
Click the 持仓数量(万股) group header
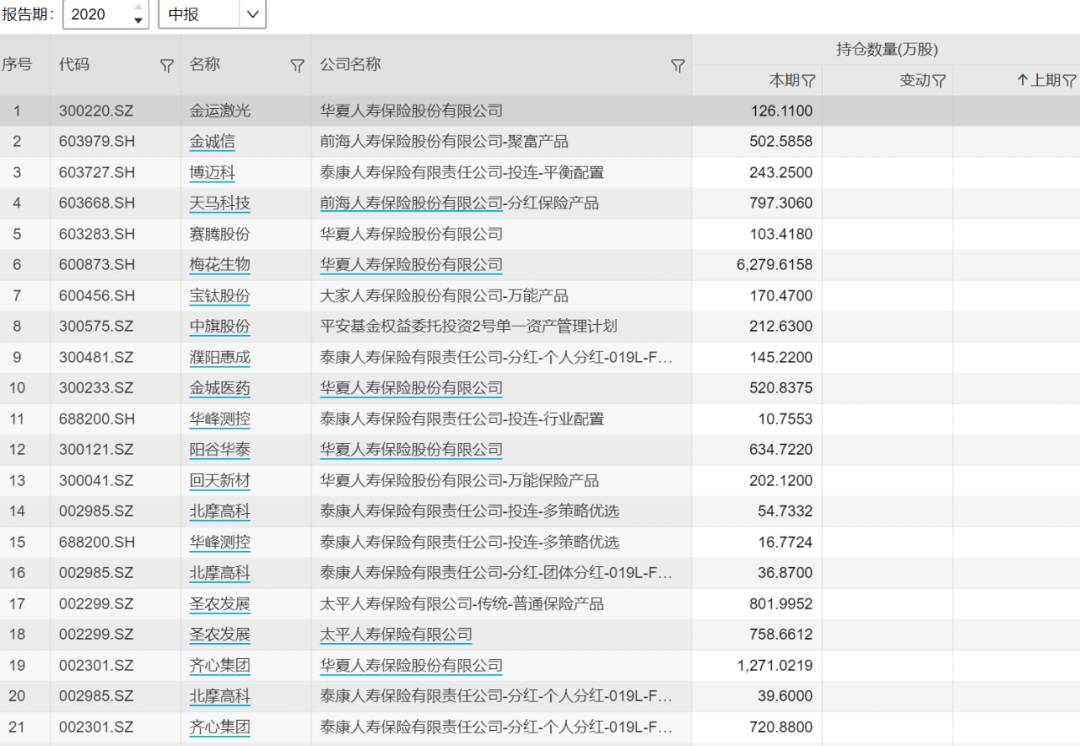(x=886, y=50)
